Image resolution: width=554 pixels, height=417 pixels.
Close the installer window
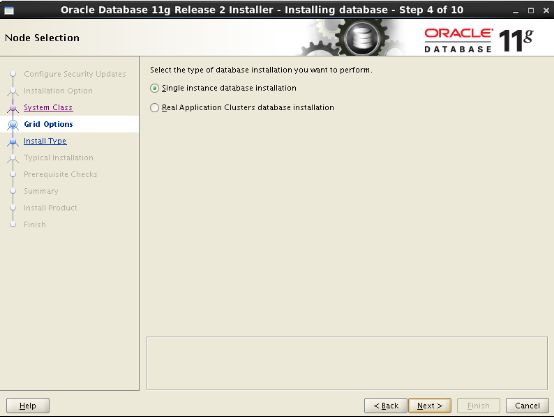(x=546, y=11)
